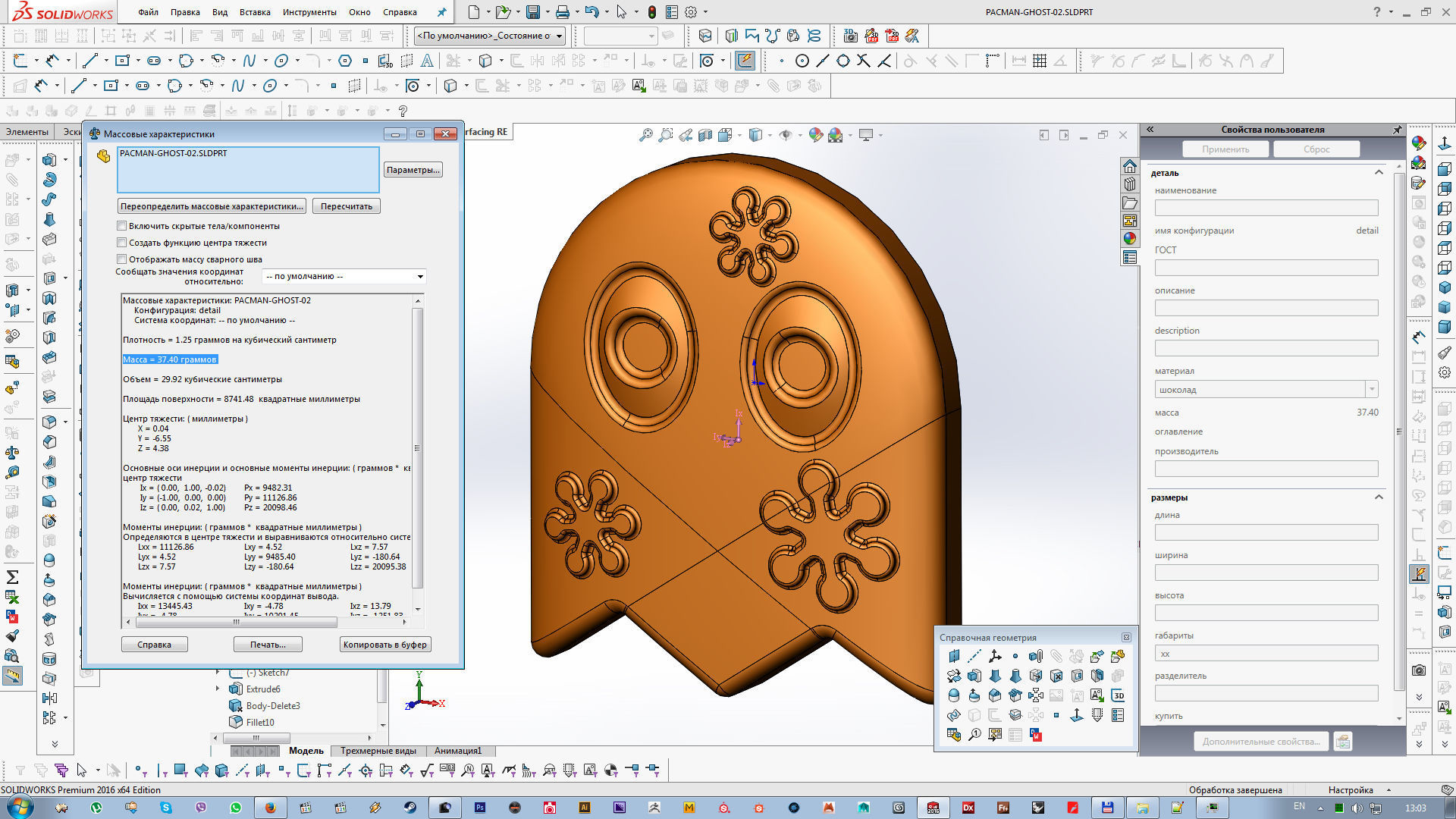Select the sketch Text tool (letter A)

click(x=427, y=61)
